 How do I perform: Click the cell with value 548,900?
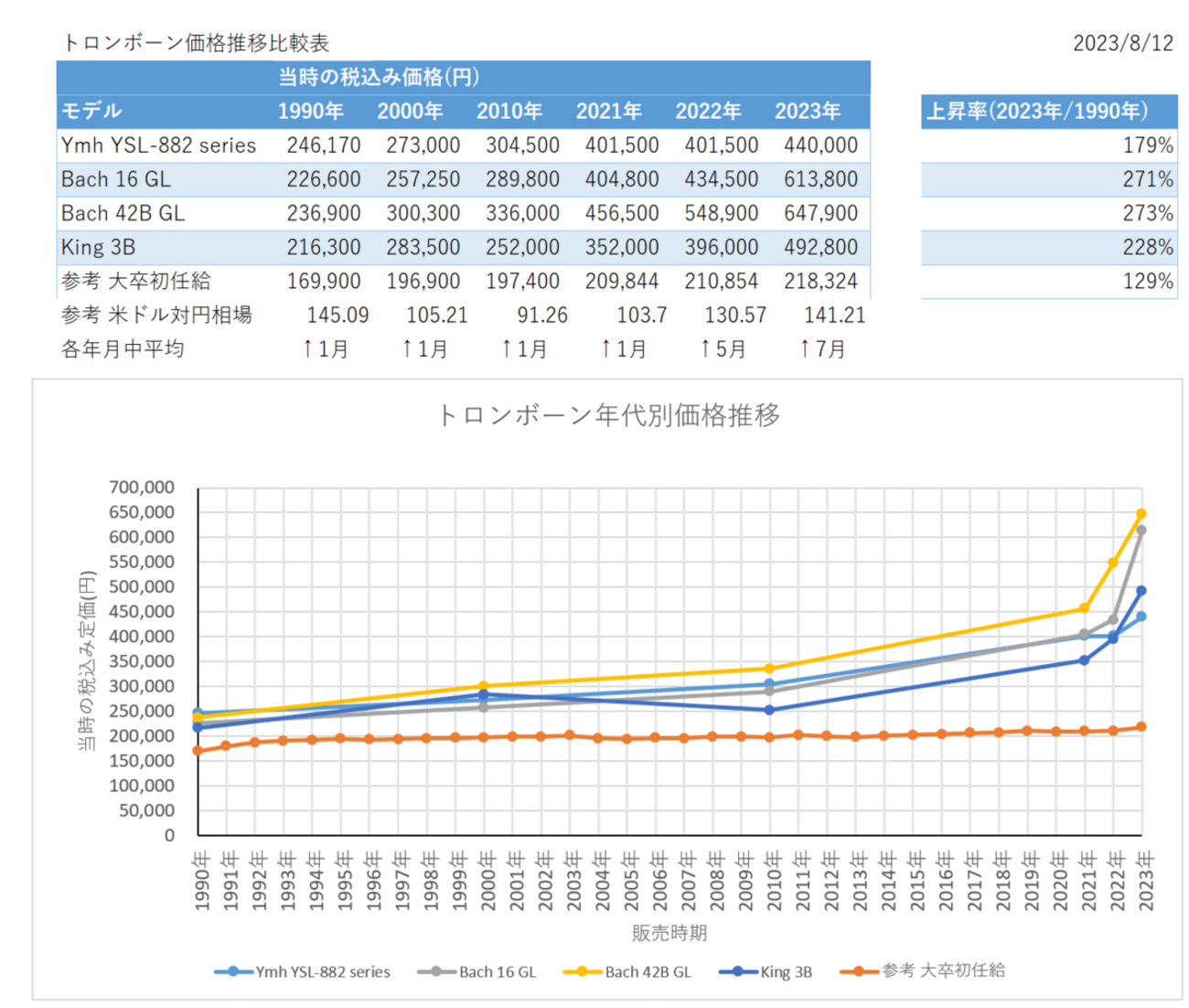[x=722, y=213]
